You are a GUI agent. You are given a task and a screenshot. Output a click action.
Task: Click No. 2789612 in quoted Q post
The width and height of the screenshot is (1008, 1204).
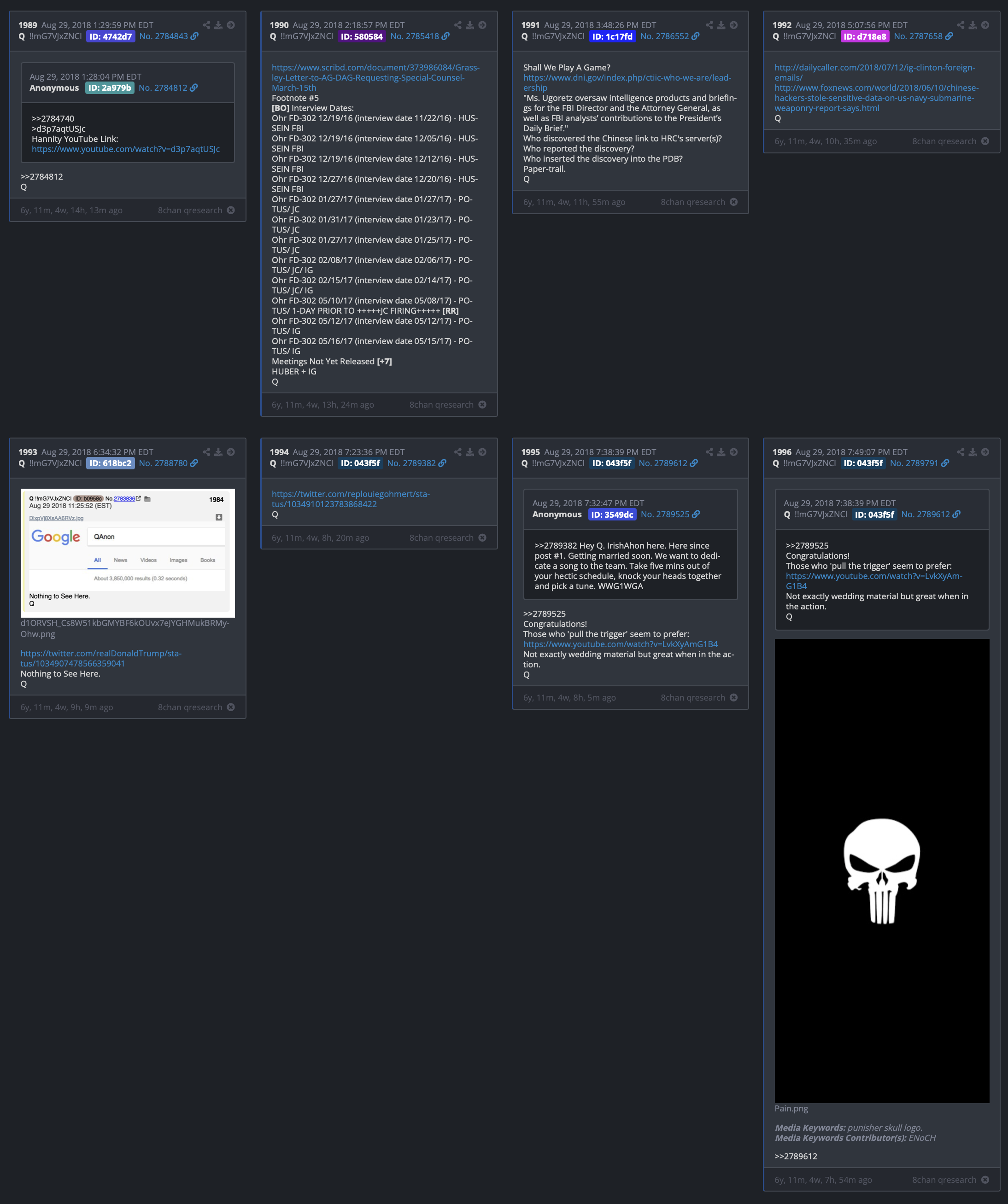[926, 514]
